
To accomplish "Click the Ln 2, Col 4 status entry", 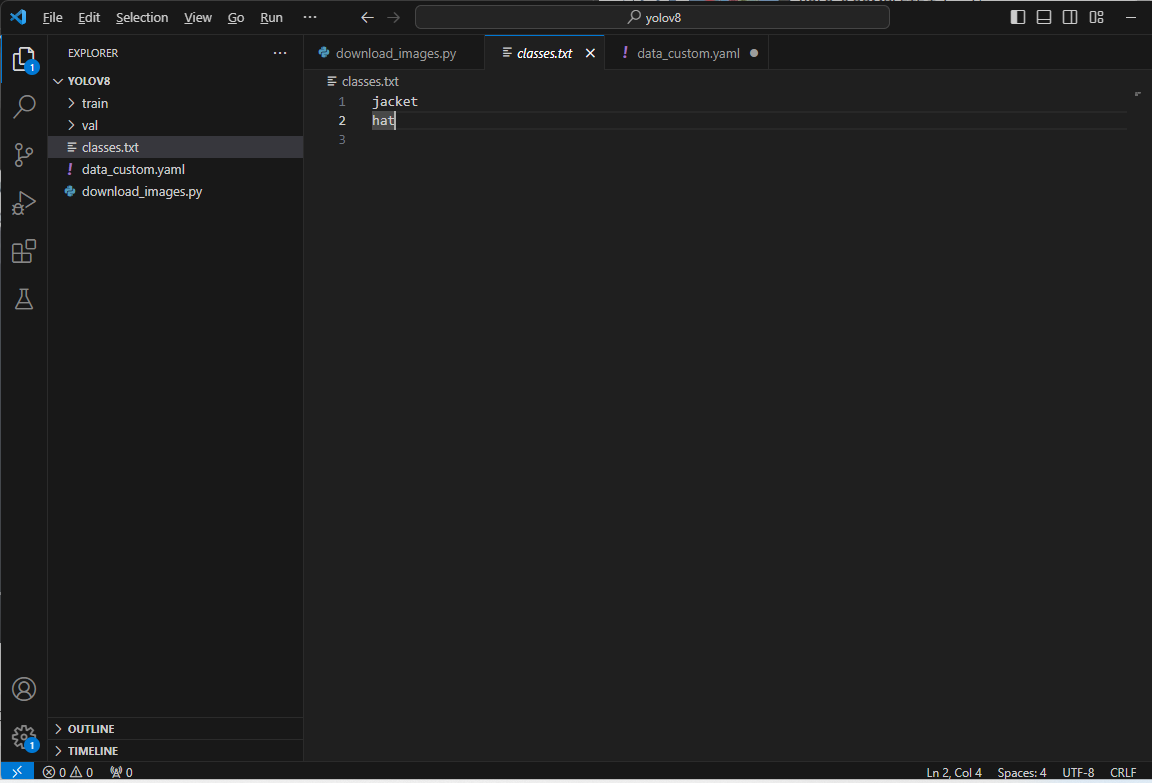I will coord(954,772).
